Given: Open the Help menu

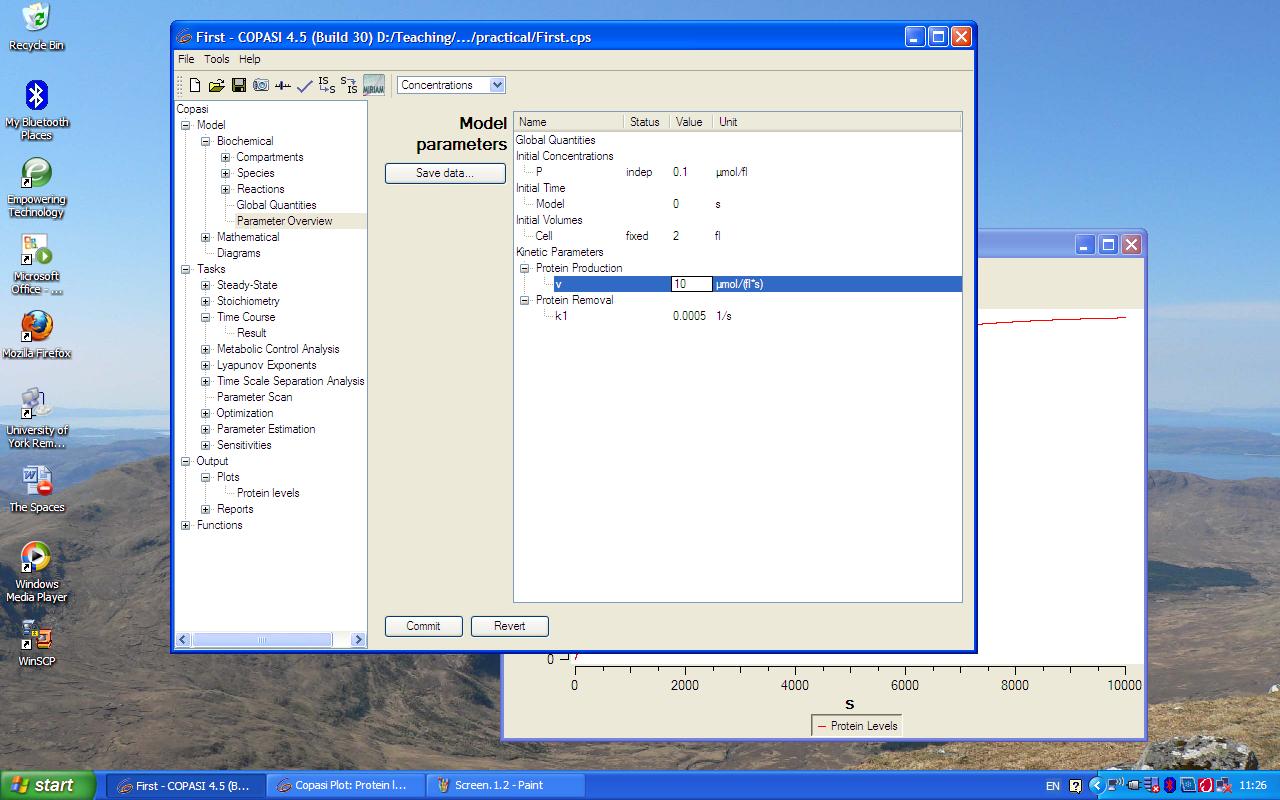Looking at the screenshot, I should (249, 59).
